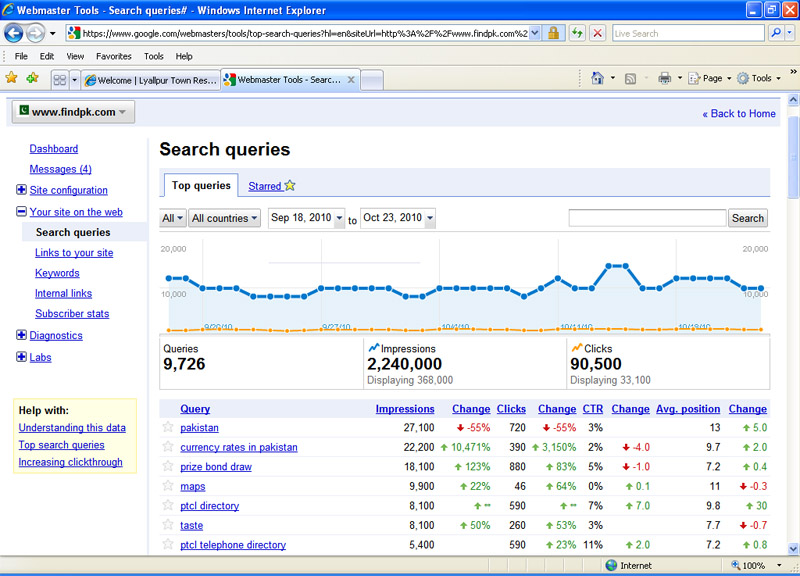
Task: Open the Keywords sidebar link
Action: [57, 273]
